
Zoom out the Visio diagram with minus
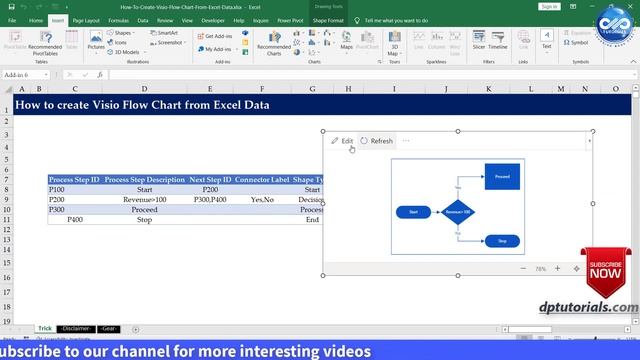click(523, 268)
